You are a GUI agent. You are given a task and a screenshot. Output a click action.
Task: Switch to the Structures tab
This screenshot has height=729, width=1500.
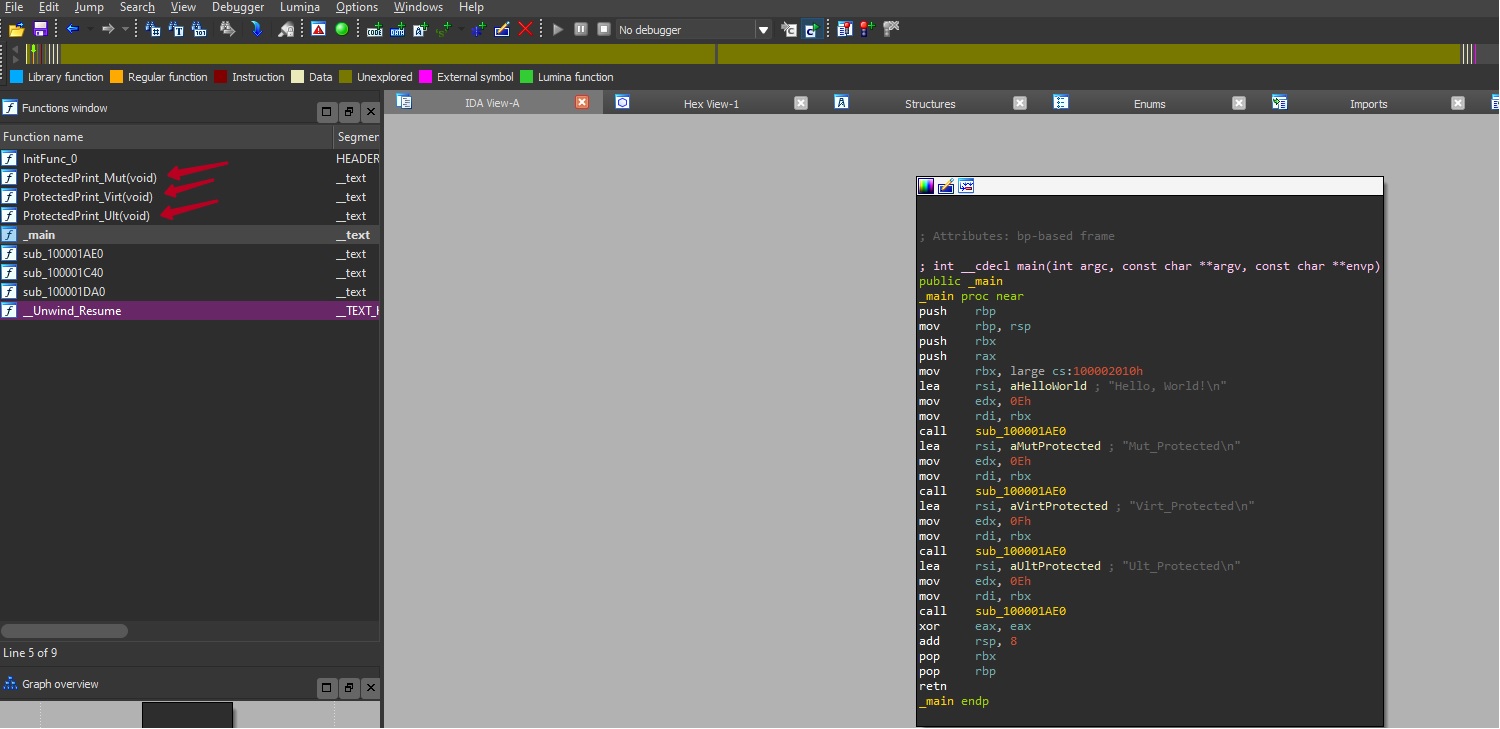point(930,103)
